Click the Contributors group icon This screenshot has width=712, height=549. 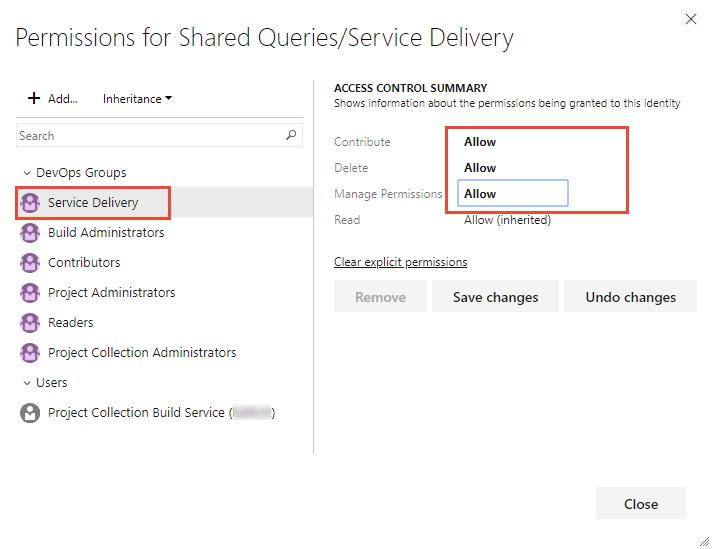(x=30, y=263)
